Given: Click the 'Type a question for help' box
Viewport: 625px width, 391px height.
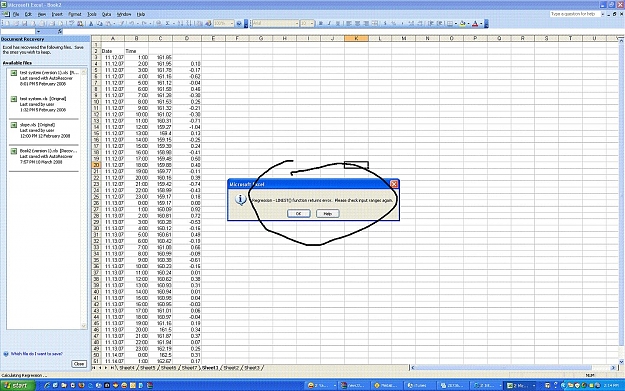Looking at the screenshot, I should 575,14.
